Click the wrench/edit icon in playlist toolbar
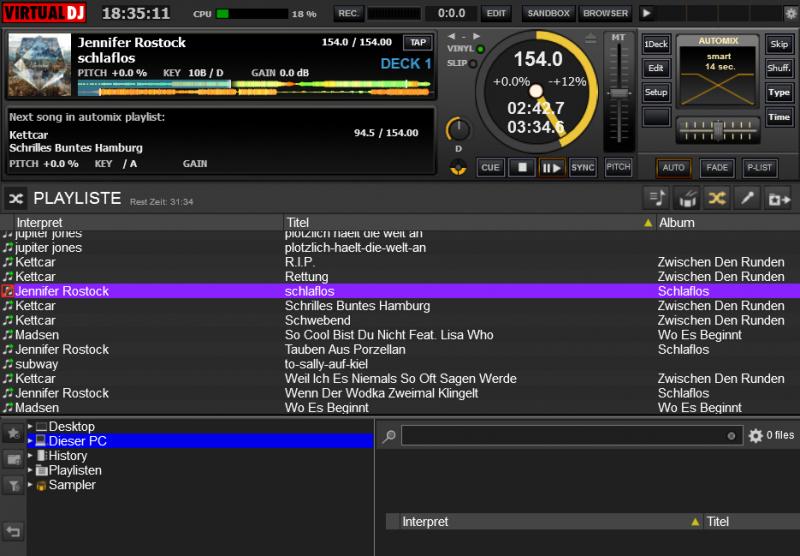 (747, 198)
